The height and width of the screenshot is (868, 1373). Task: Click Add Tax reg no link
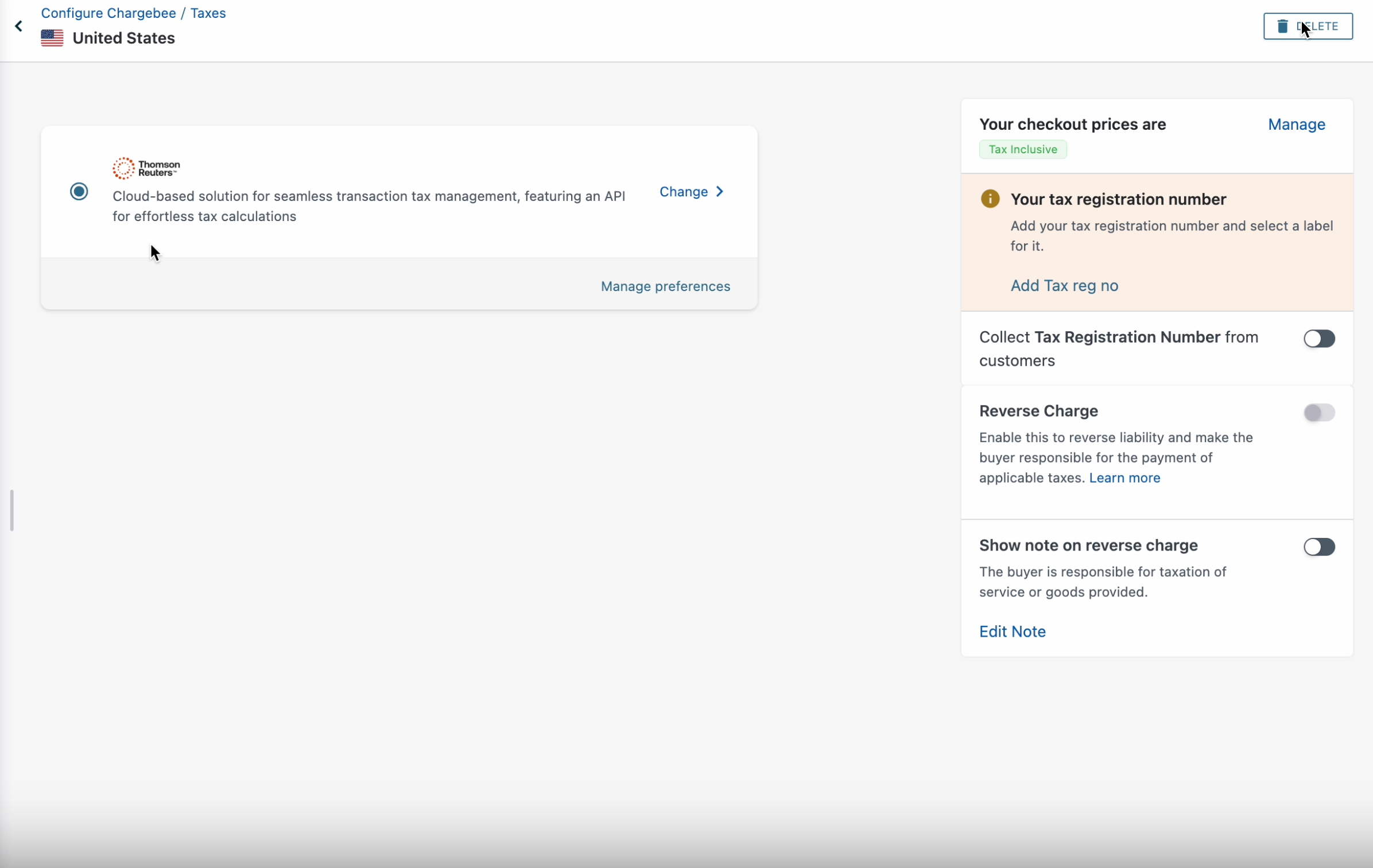point(1064,286)
